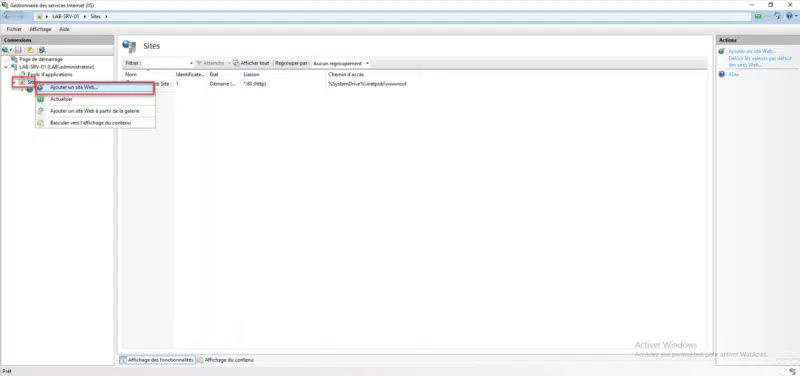Click the Démarré state cell

223,84
